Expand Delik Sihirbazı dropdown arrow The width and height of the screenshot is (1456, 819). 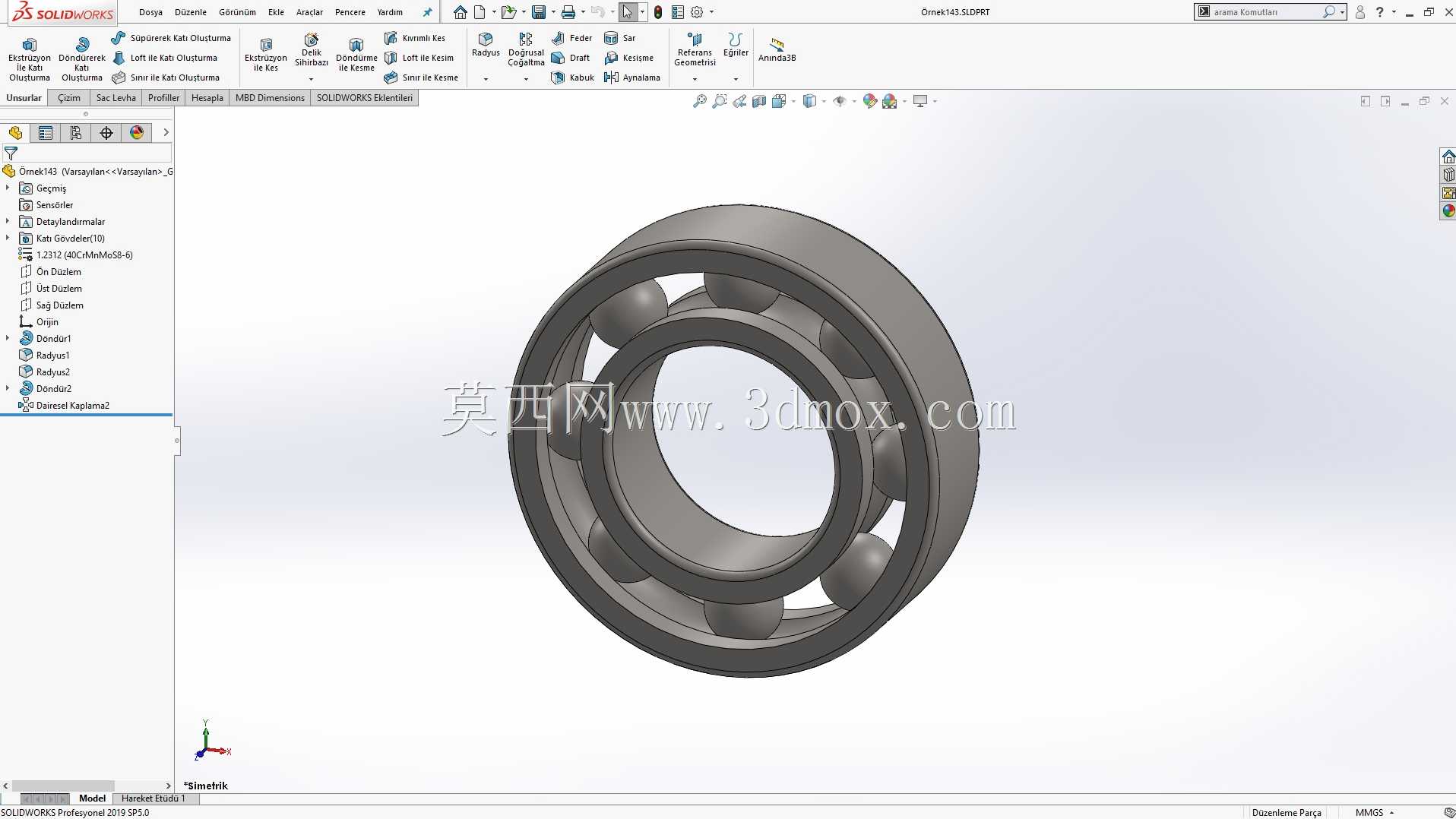point(311,79)
